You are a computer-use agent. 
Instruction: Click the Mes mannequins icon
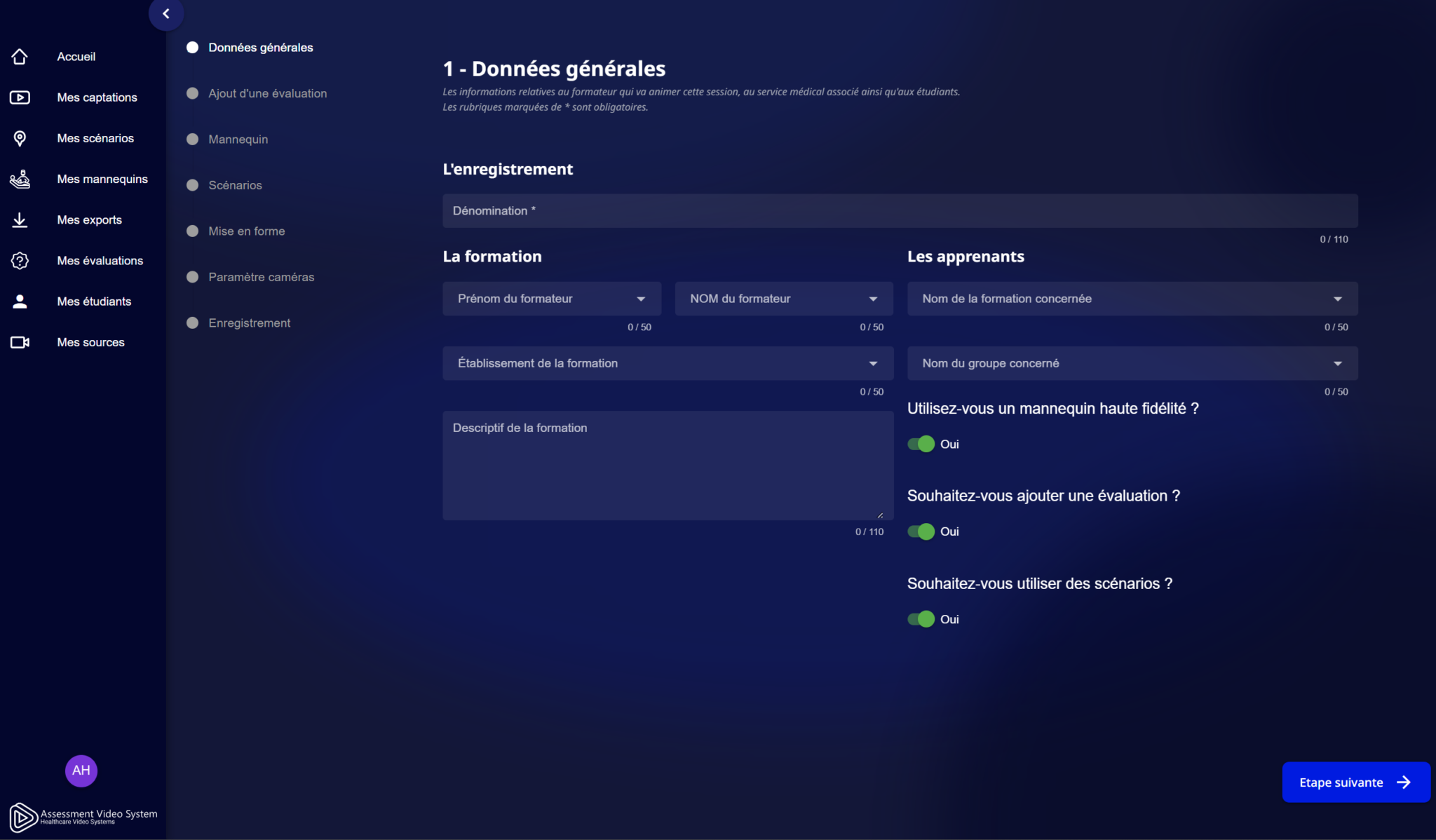click(20, 179)
